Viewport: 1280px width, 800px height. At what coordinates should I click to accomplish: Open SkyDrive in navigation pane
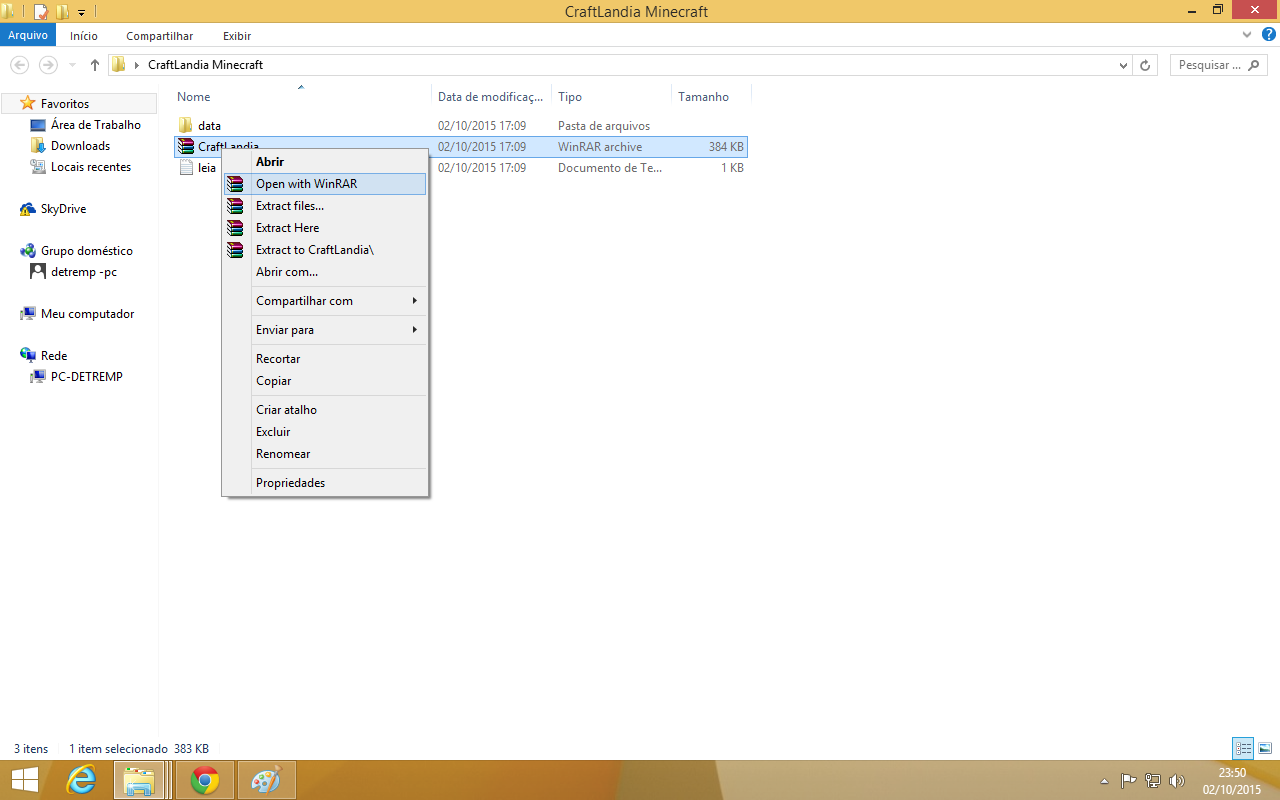tap(63, 209)
